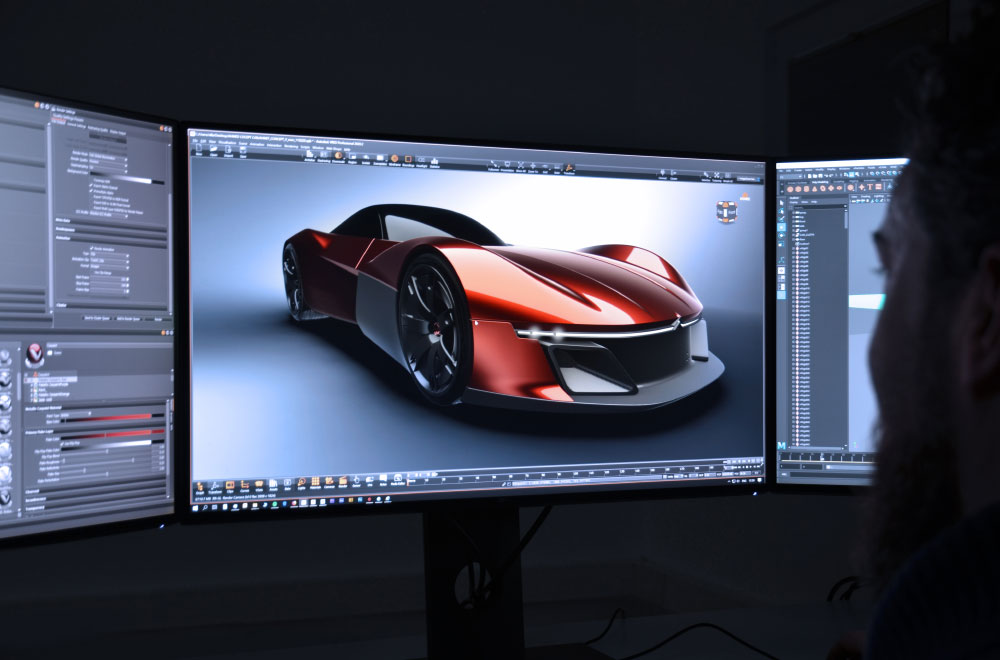
Task: Open the animation Type dropdown
Action: 109,254
